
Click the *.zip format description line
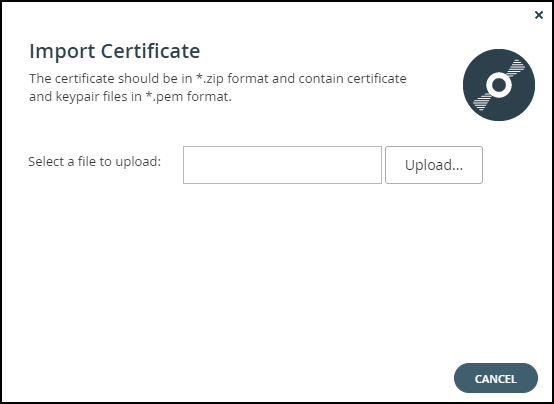click(218, 78)
